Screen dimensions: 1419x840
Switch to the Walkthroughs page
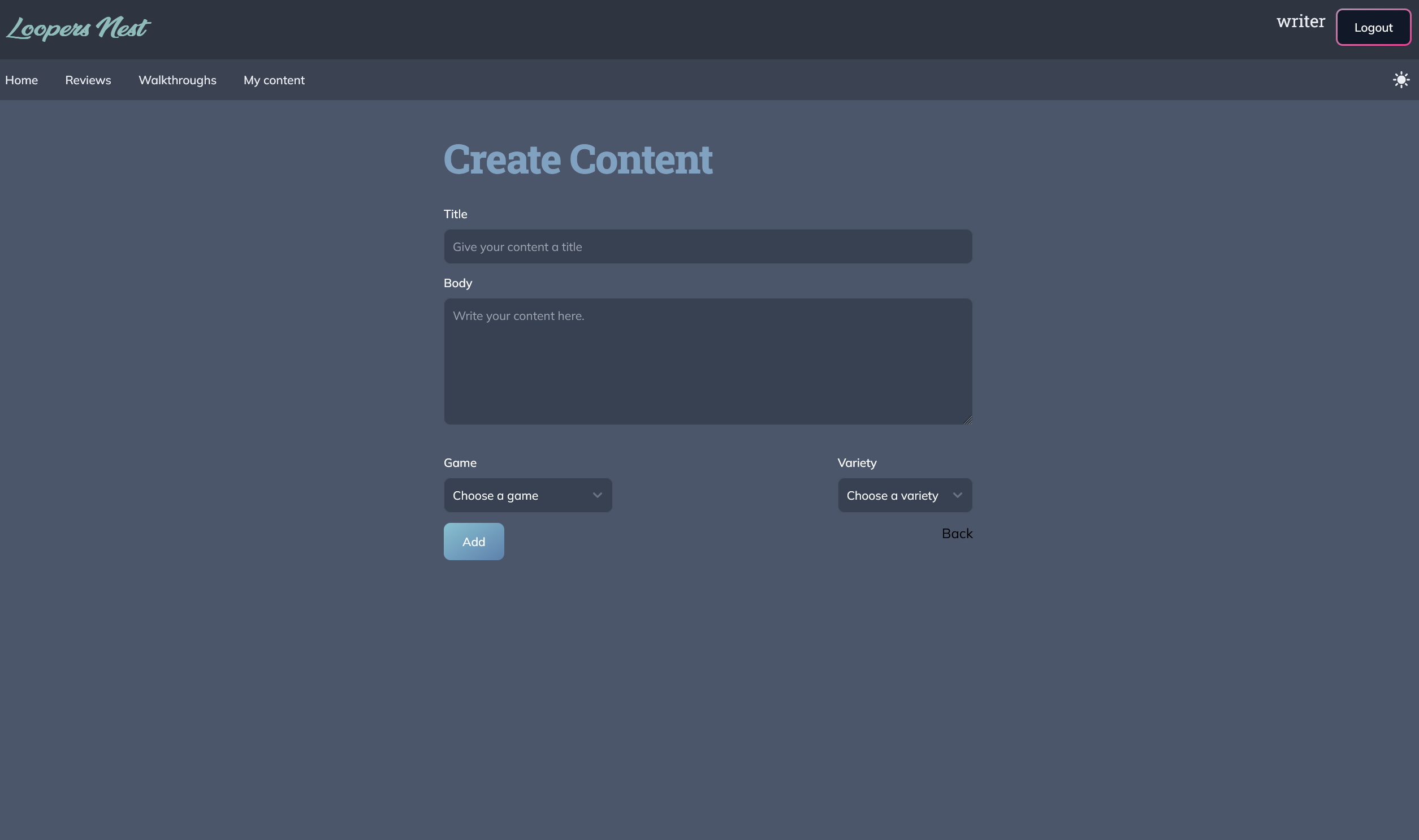pyautogui.click(x=177, y=80)
